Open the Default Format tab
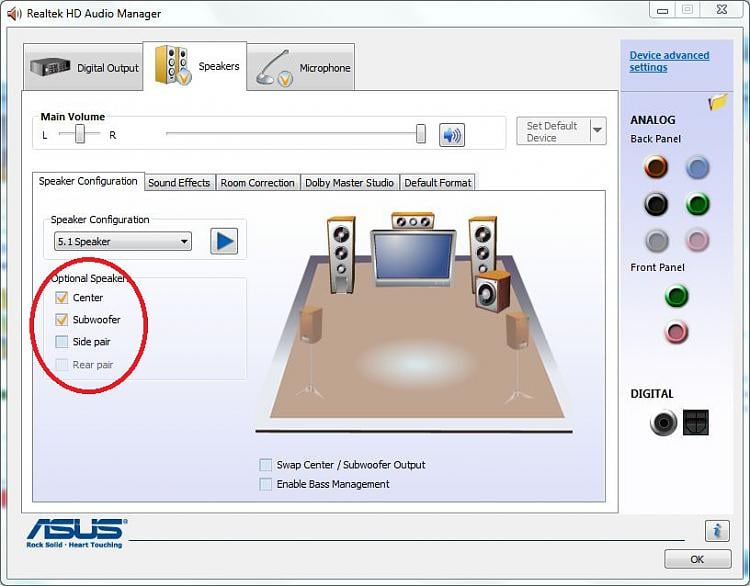The height and width of the screenshot is (586, 750). [x=438, y=183]
